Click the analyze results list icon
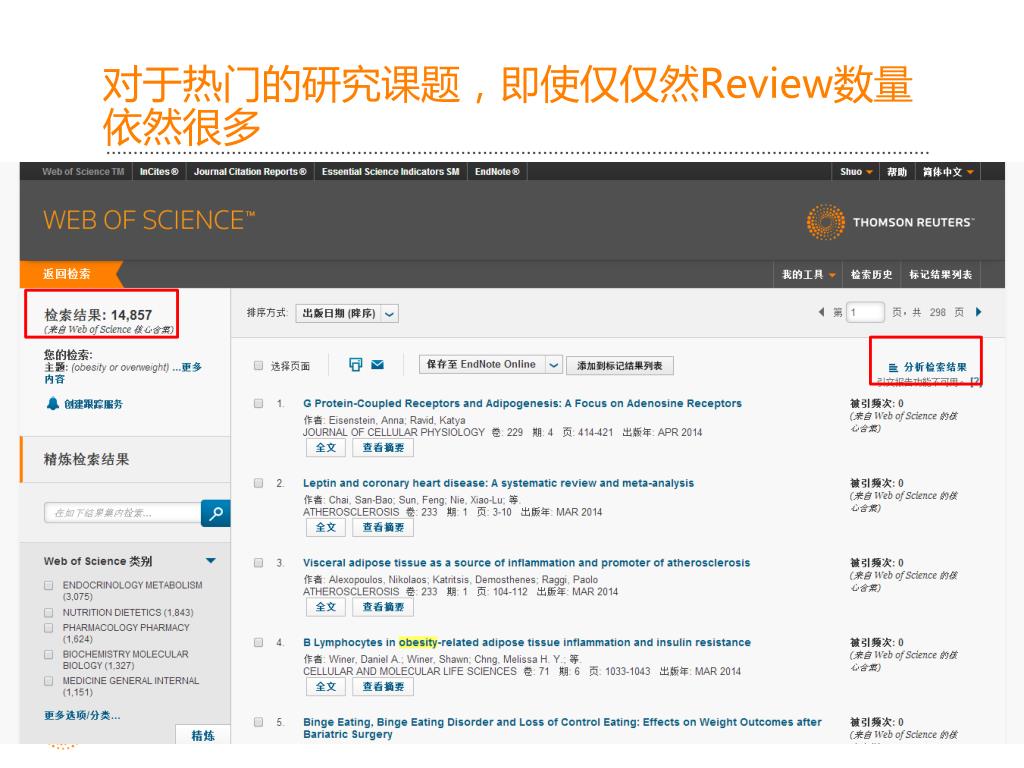Screen dimensions: 1024x768 (893, 368)
